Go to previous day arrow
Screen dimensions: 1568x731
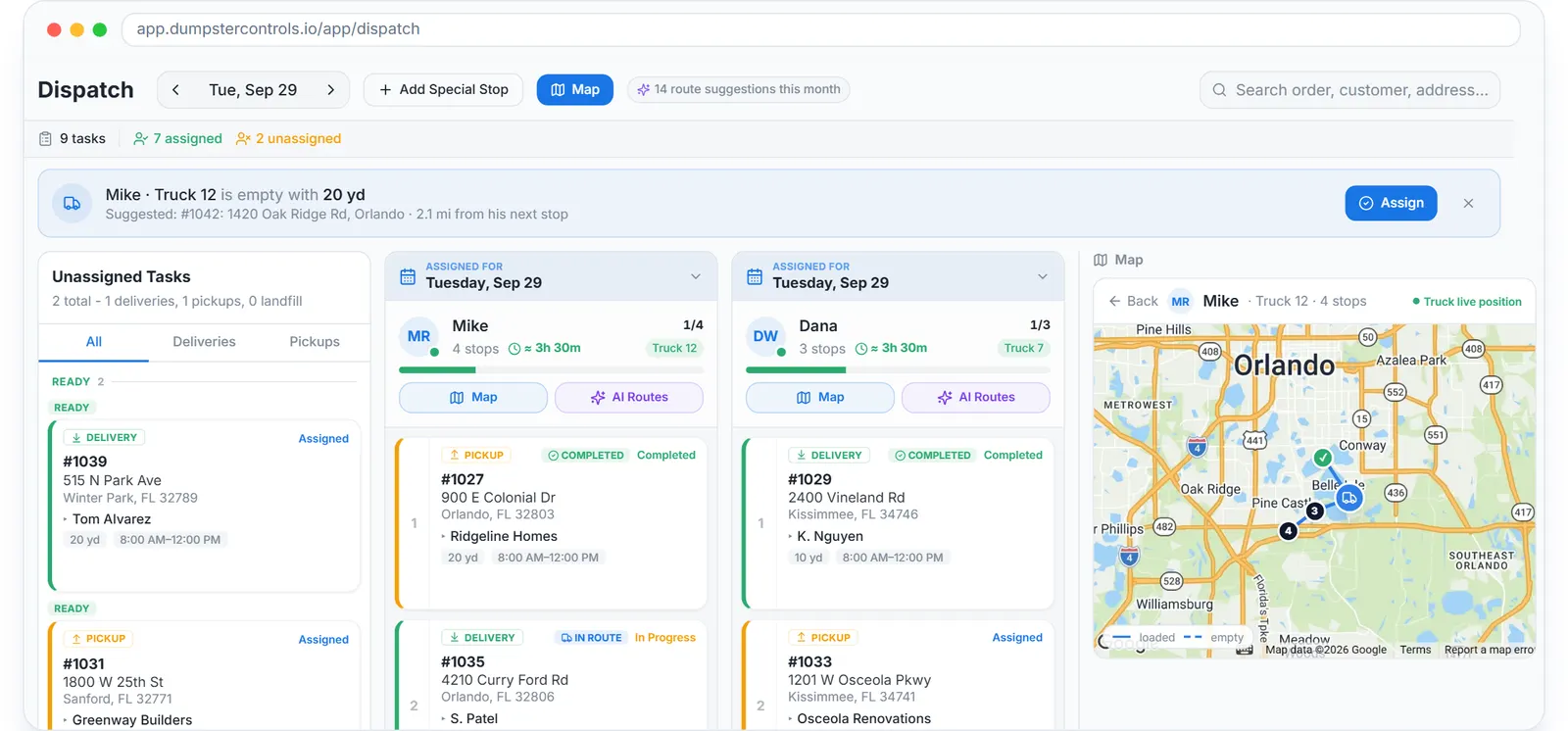click(175, 90)
